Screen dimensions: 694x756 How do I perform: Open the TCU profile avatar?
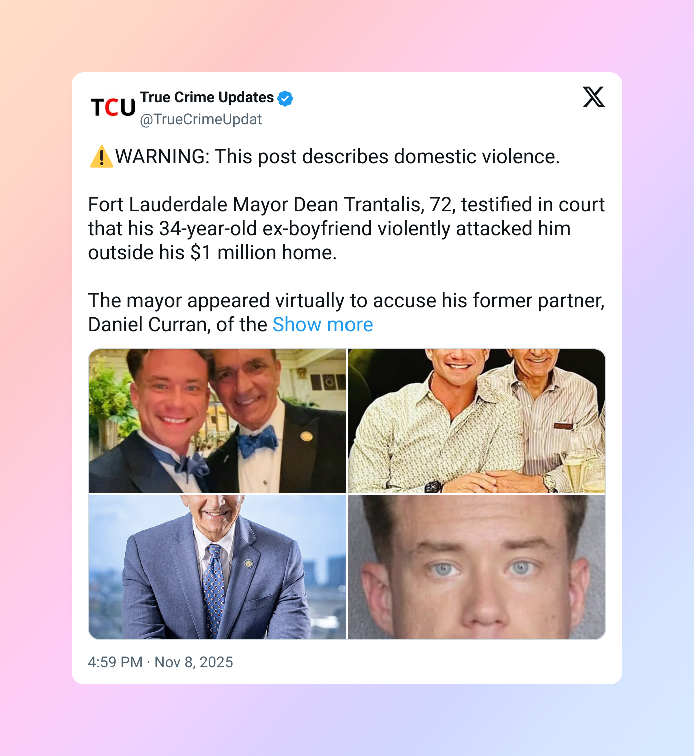tap(113, 107)
